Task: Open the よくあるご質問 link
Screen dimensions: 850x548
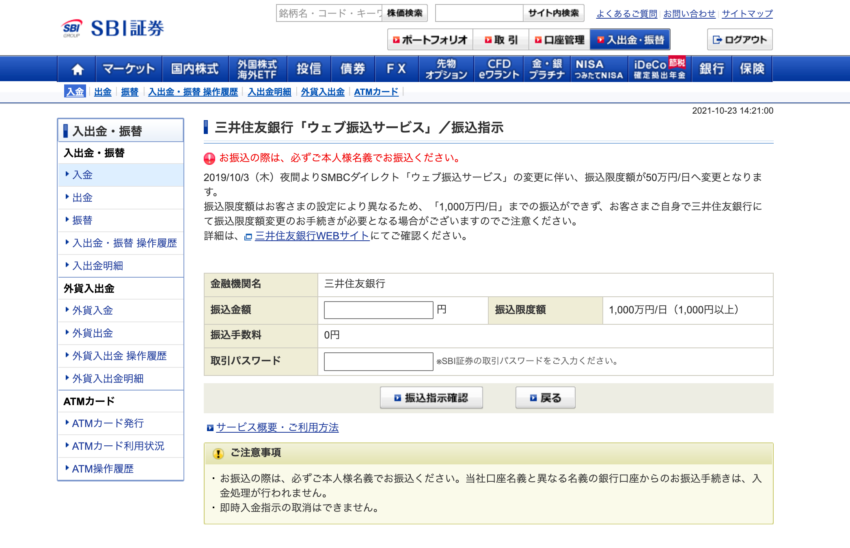Action: click(x=627, y=14)
